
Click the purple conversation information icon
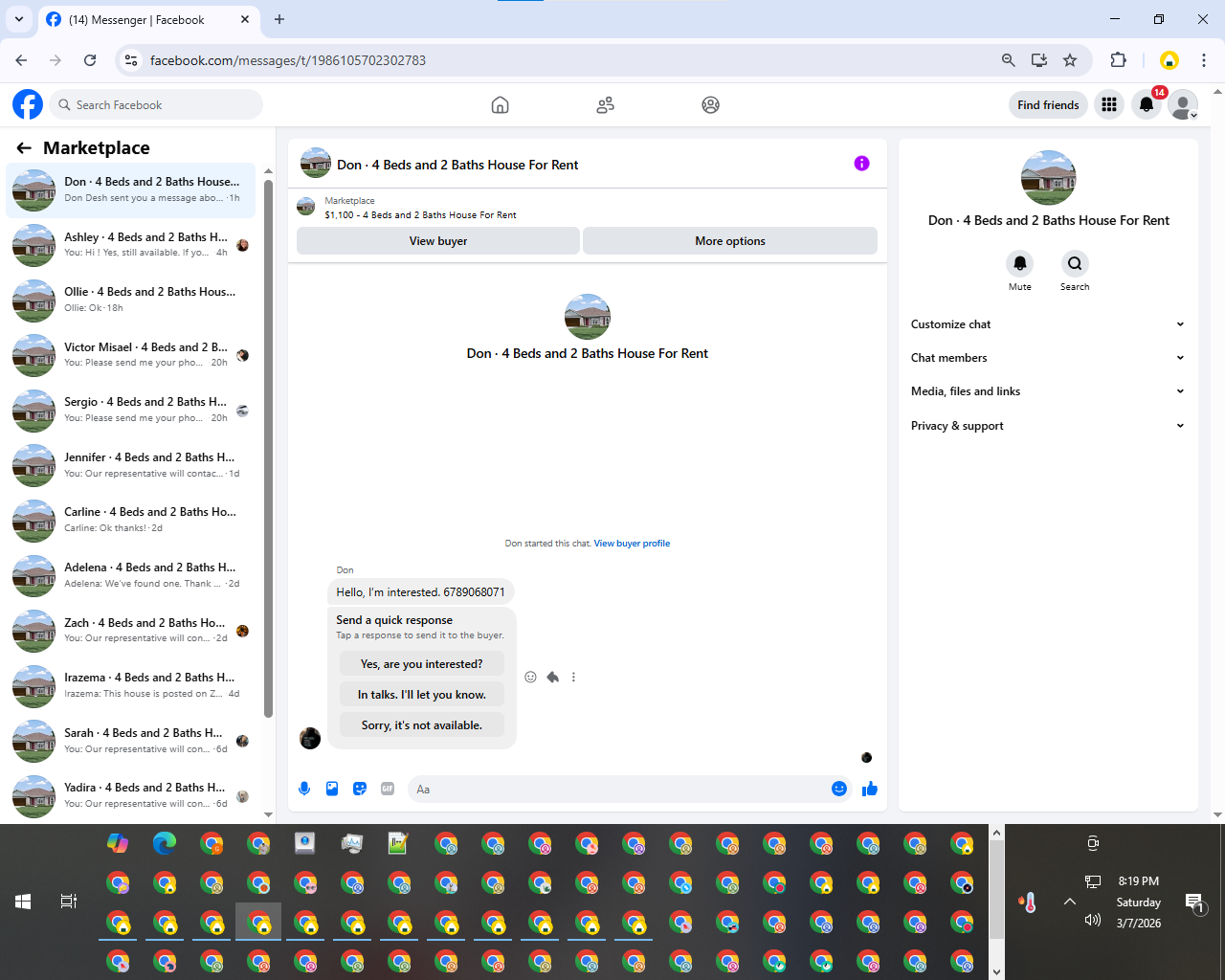tap(861, 164)
